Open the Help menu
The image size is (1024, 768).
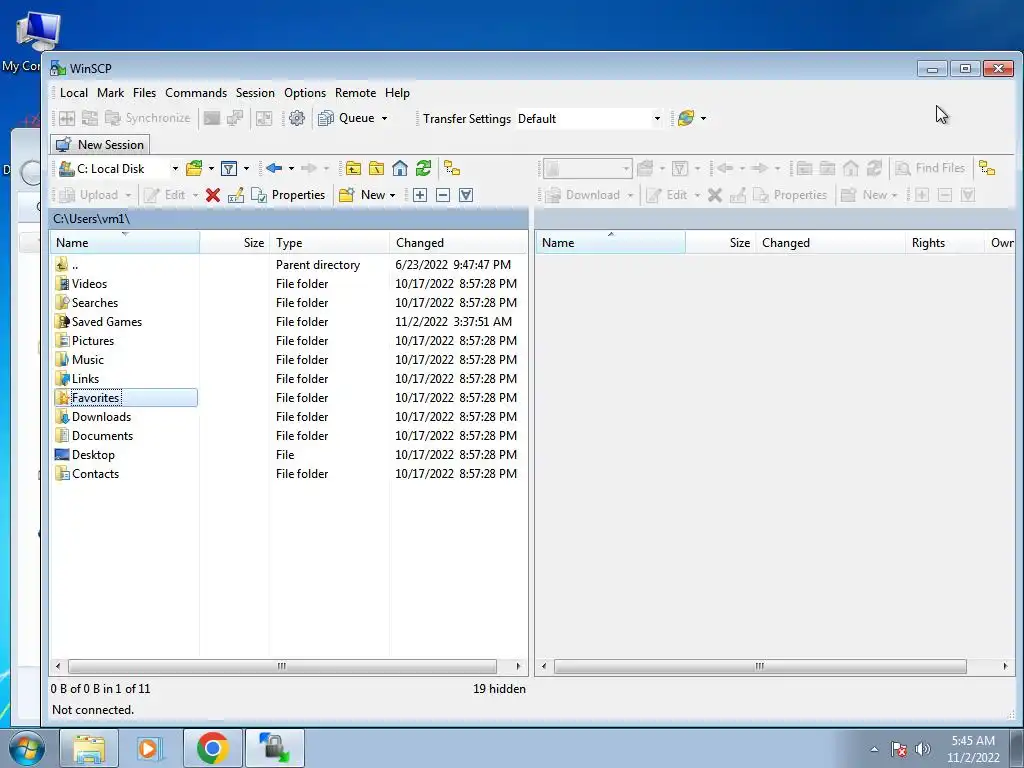tap(397, 93)
